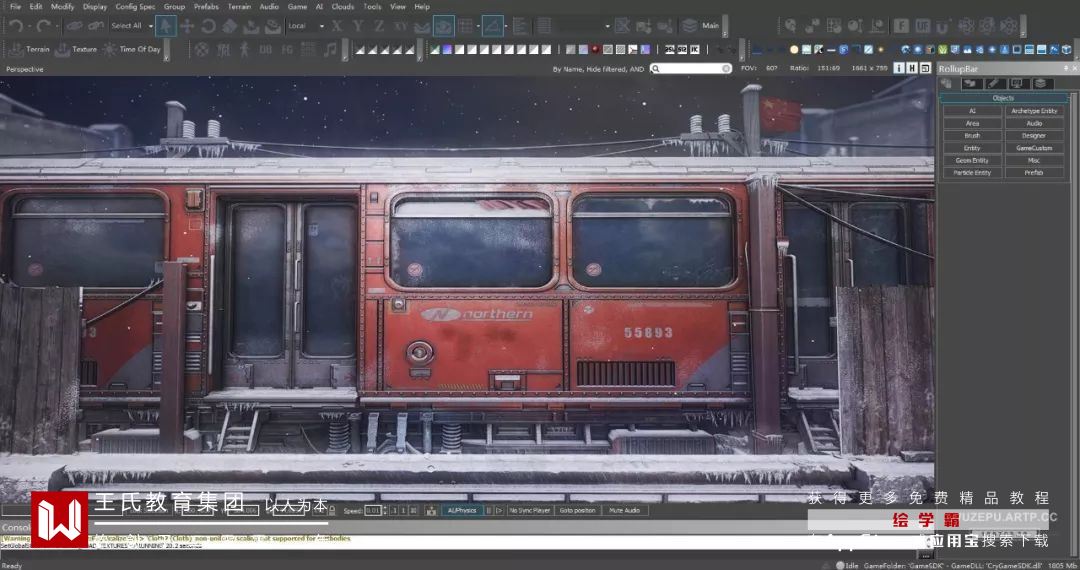
Task: Click the red sphere toolbar icon
Action: (x=595, y=49)
